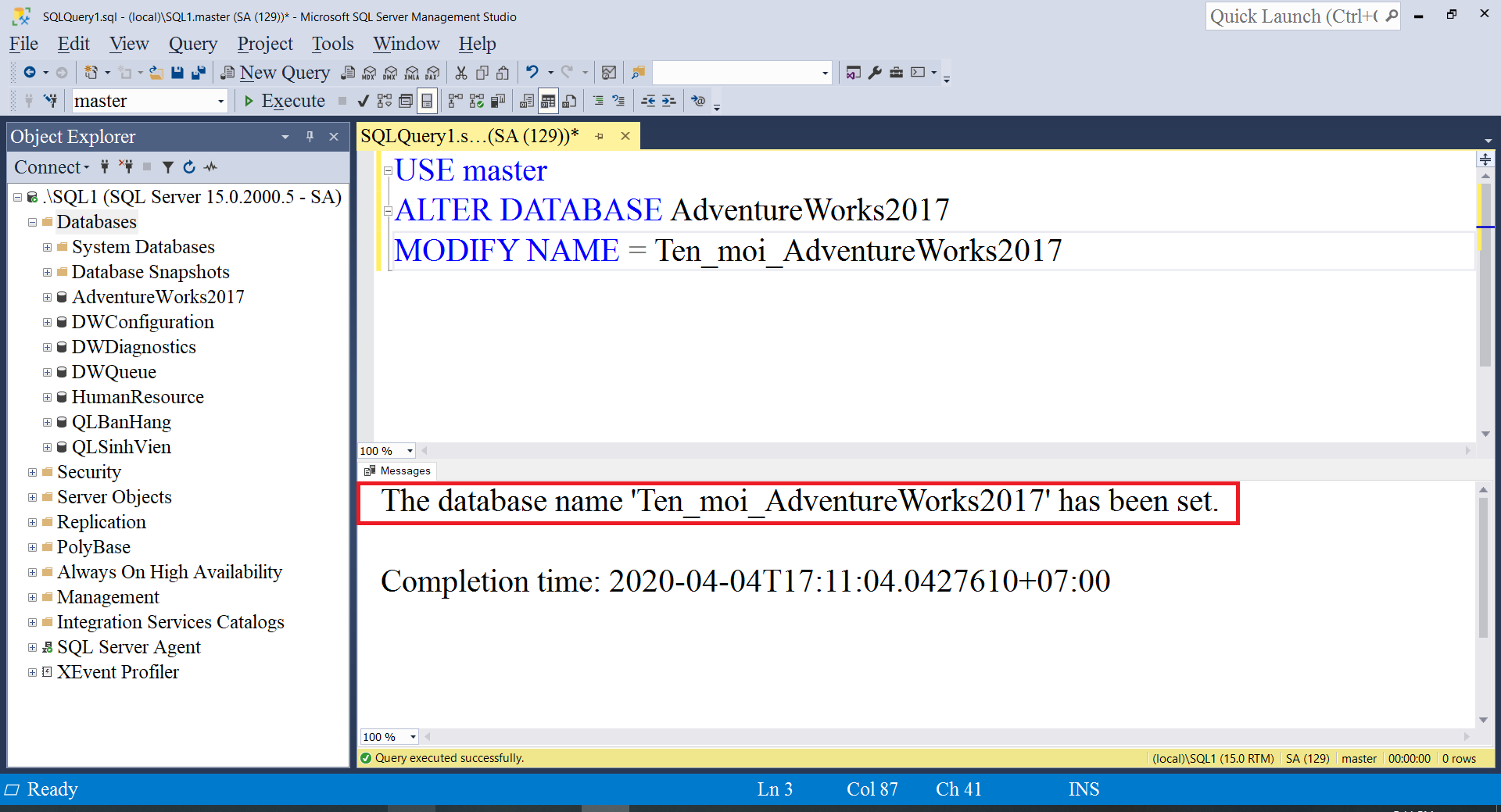This screenshot has width=1501, height=812.
Task: Open a New Query window
Action: [275, 72]
